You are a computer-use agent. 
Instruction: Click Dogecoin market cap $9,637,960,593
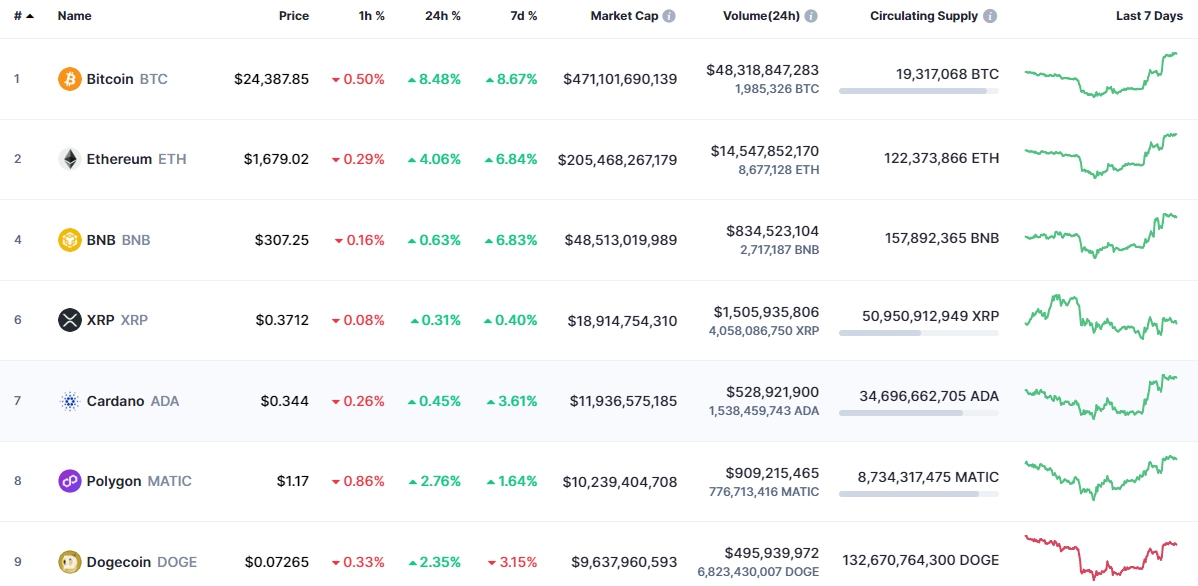point(624,562)
